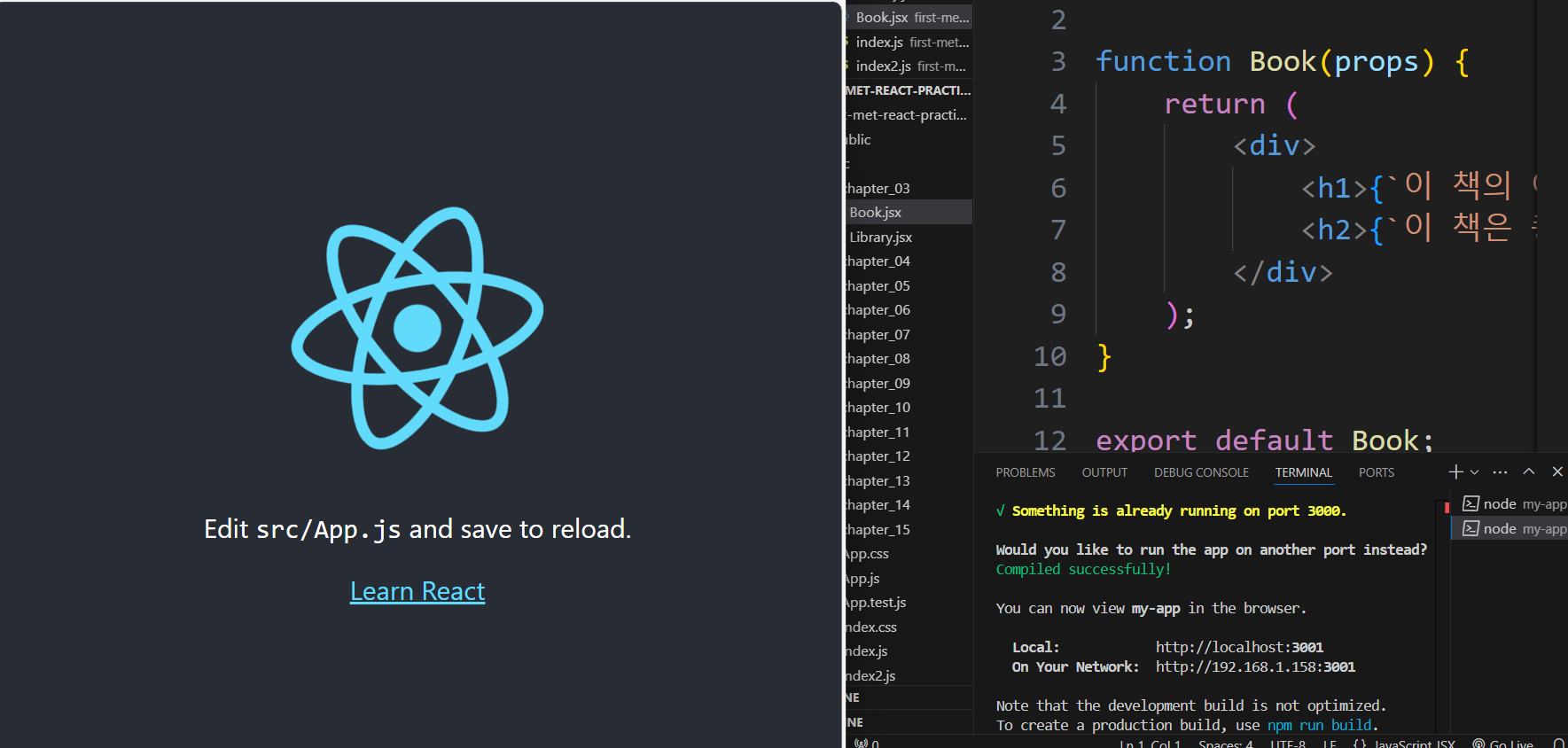Image resolution: width=1568 pixels, height=748 pixels.
Task: Open index.js in the src file tree
Action: pos(909,651)
